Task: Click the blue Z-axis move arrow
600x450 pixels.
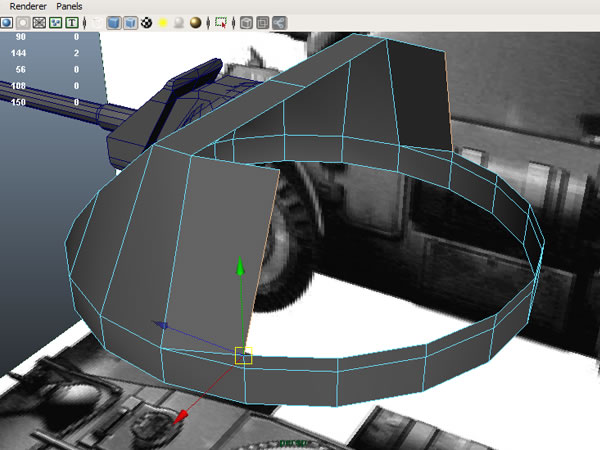Action: (161, 324)
